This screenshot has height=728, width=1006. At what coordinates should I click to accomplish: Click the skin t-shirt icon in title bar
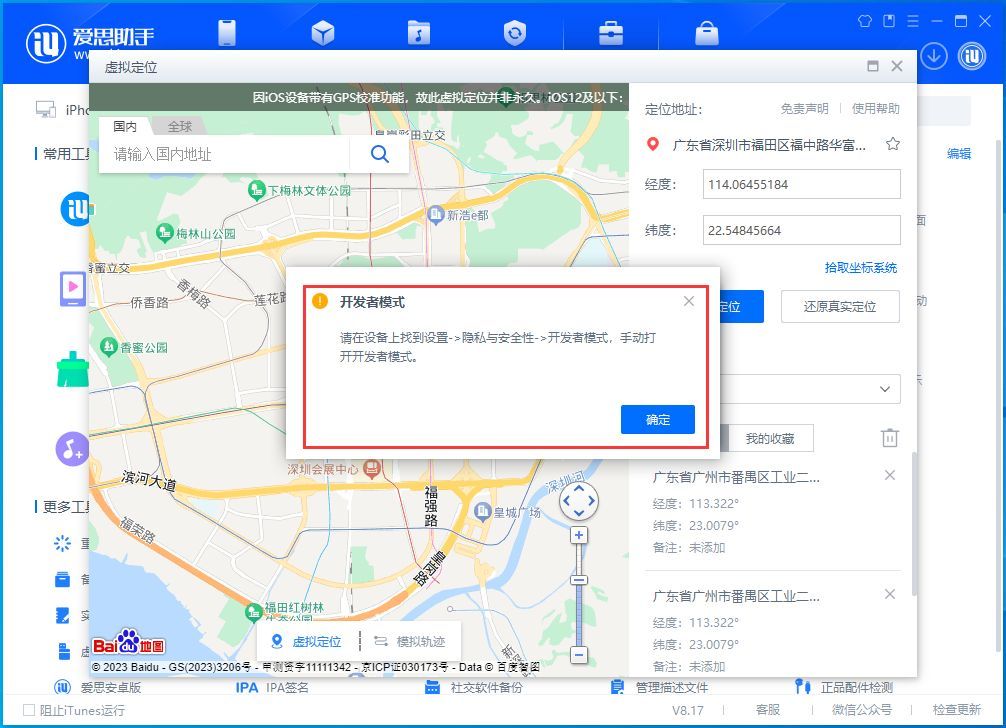[865, 21]
